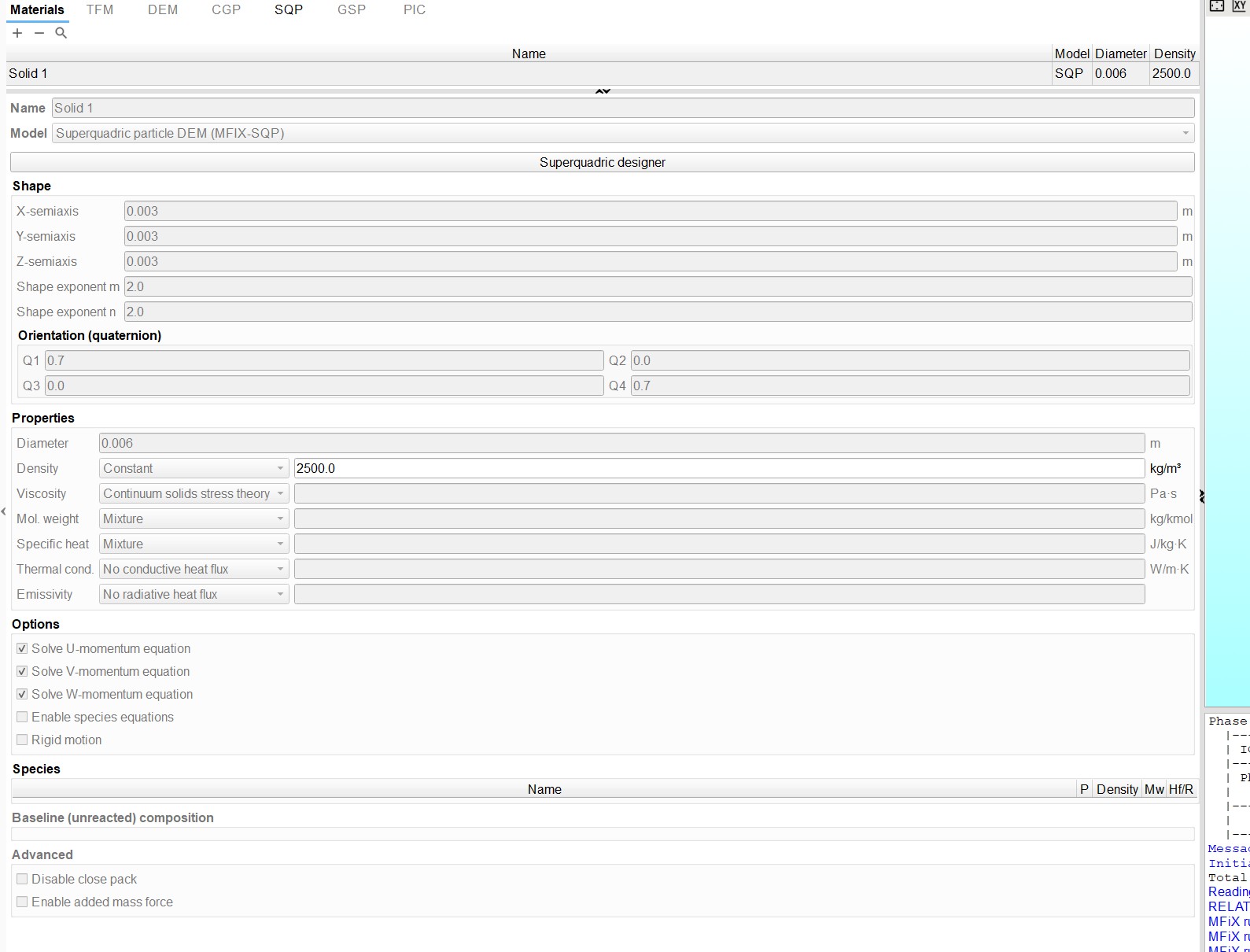1250x952 pixels.
Task: Click the Density column header in solids table
Action: [1174, 54]
